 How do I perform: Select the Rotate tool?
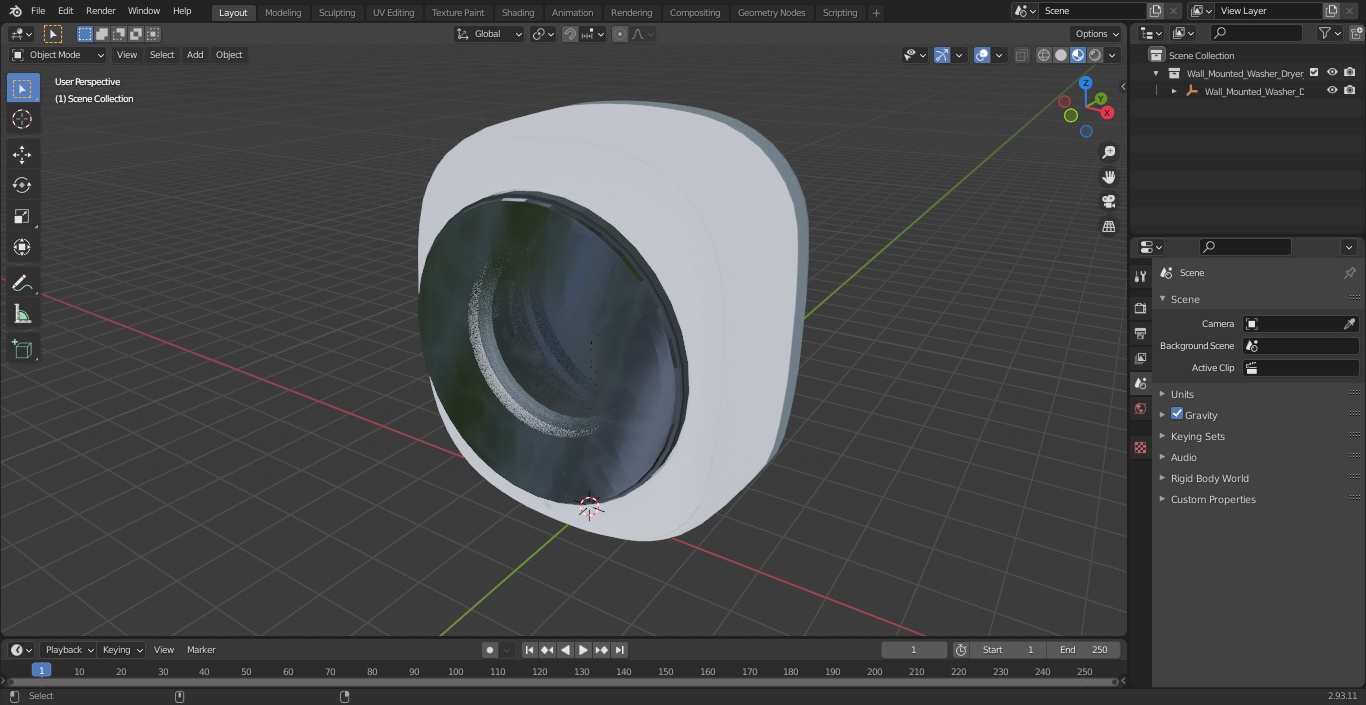(x=22, y=185)
